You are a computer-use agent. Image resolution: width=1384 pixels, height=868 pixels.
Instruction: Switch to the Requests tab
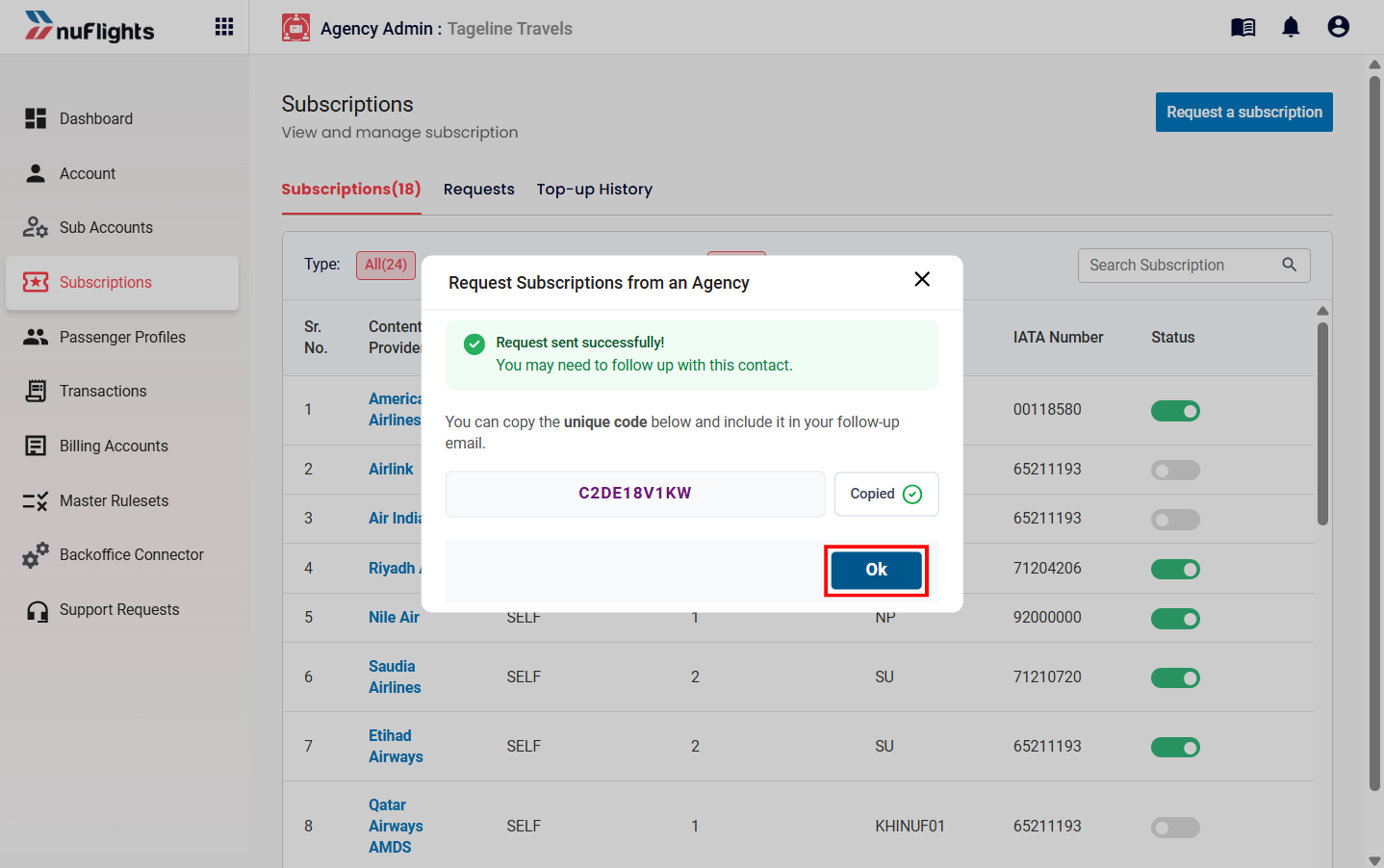point(479,189)
